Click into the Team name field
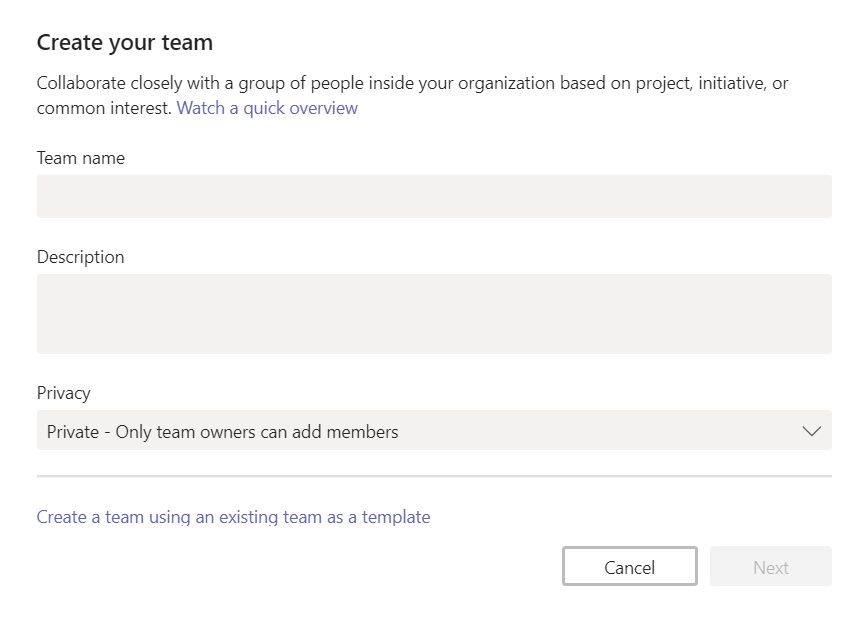Viewport: 864px width, 619px height. 434,196
